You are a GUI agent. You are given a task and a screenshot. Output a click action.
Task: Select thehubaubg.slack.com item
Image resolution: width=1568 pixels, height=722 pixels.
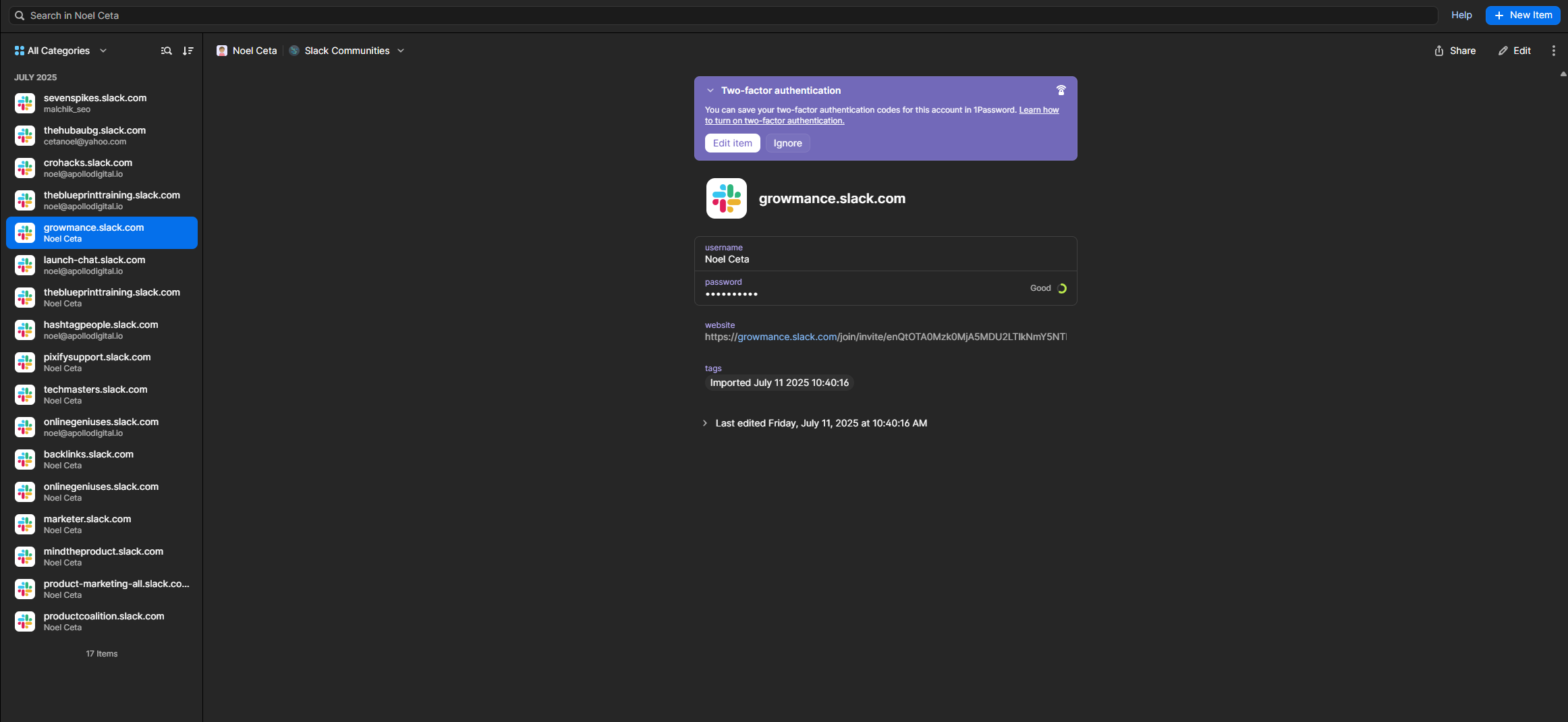coord(102,136)
